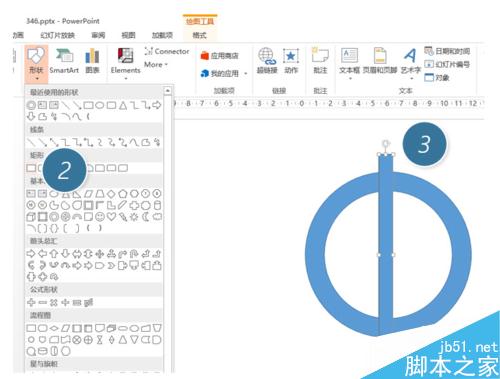Switch to the 格式 format tab
The image size is (500, 379).
[x=199, y=35]
